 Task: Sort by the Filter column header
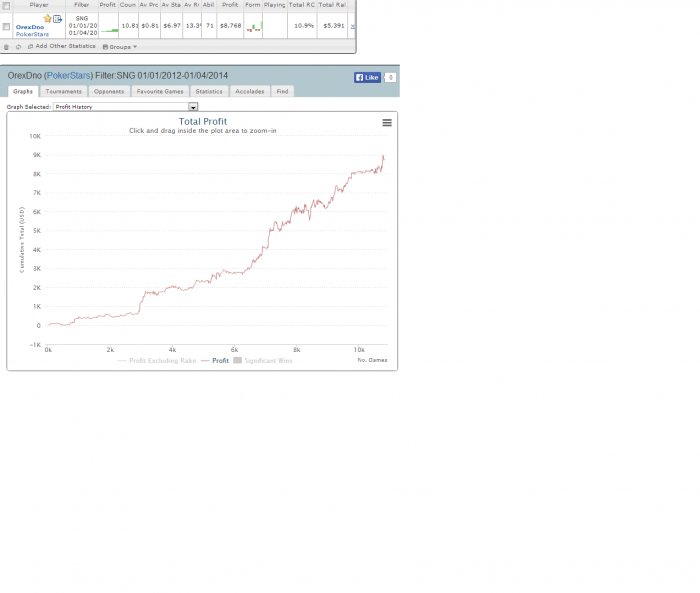coord(82,4)
